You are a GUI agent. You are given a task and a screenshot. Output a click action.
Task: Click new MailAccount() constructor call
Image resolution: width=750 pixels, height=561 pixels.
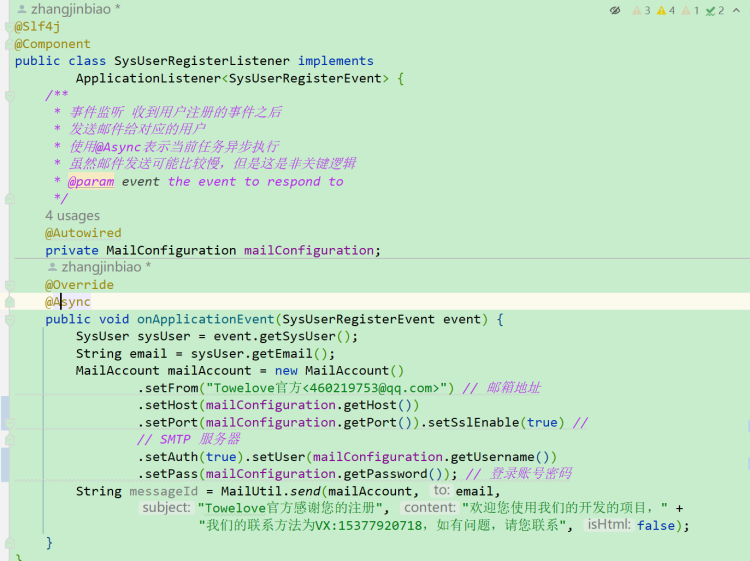coord(339,371)
